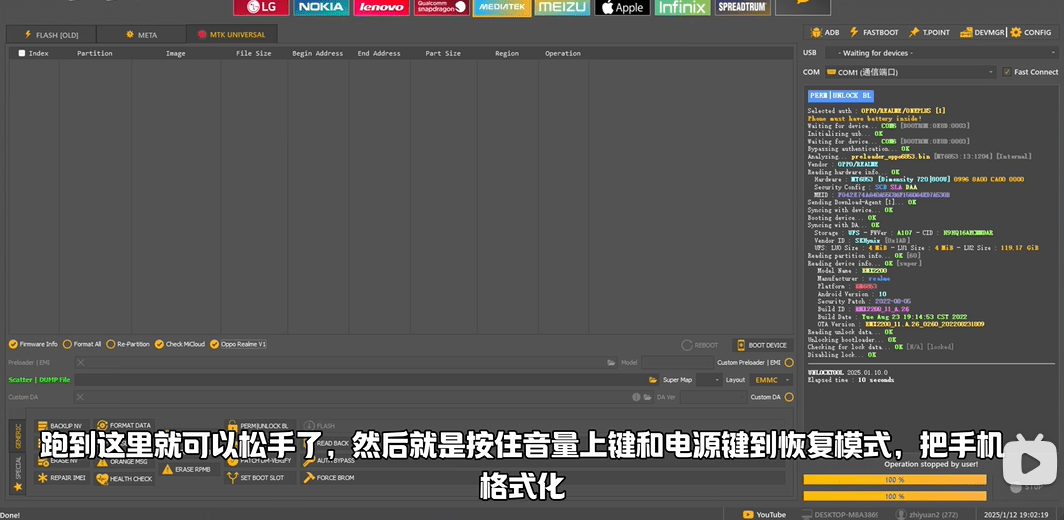Open the Model dropdown
1064x520 pixels.
coord(677,363)
